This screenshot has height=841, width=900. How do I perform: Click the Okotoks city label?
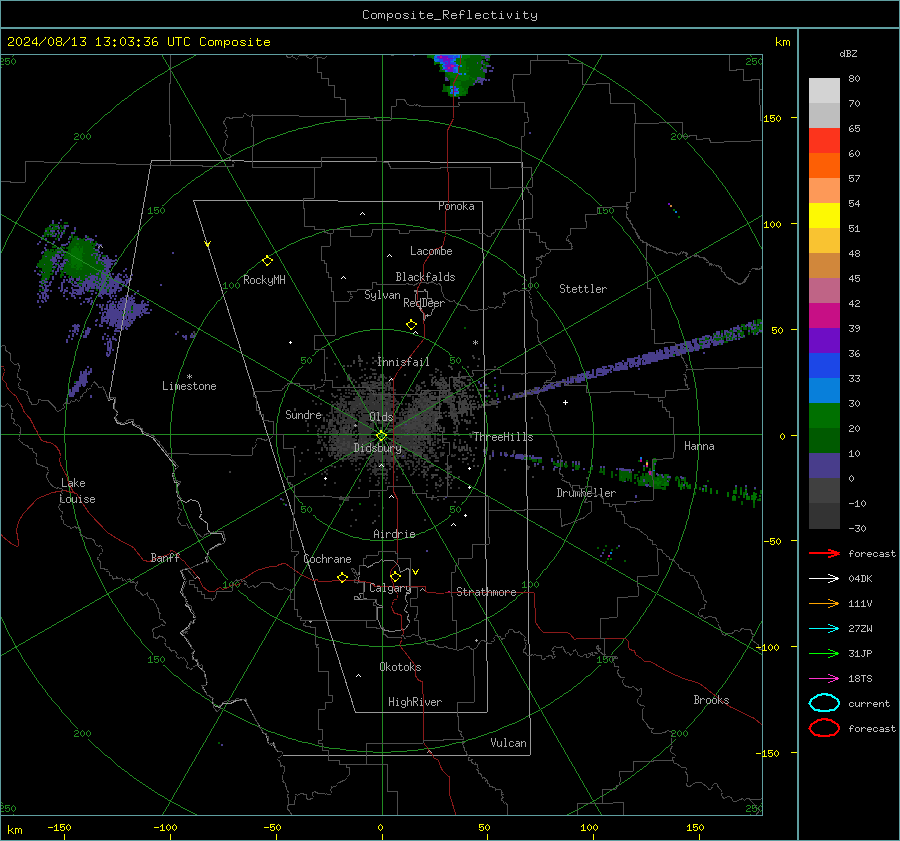(x=400, y=667)
